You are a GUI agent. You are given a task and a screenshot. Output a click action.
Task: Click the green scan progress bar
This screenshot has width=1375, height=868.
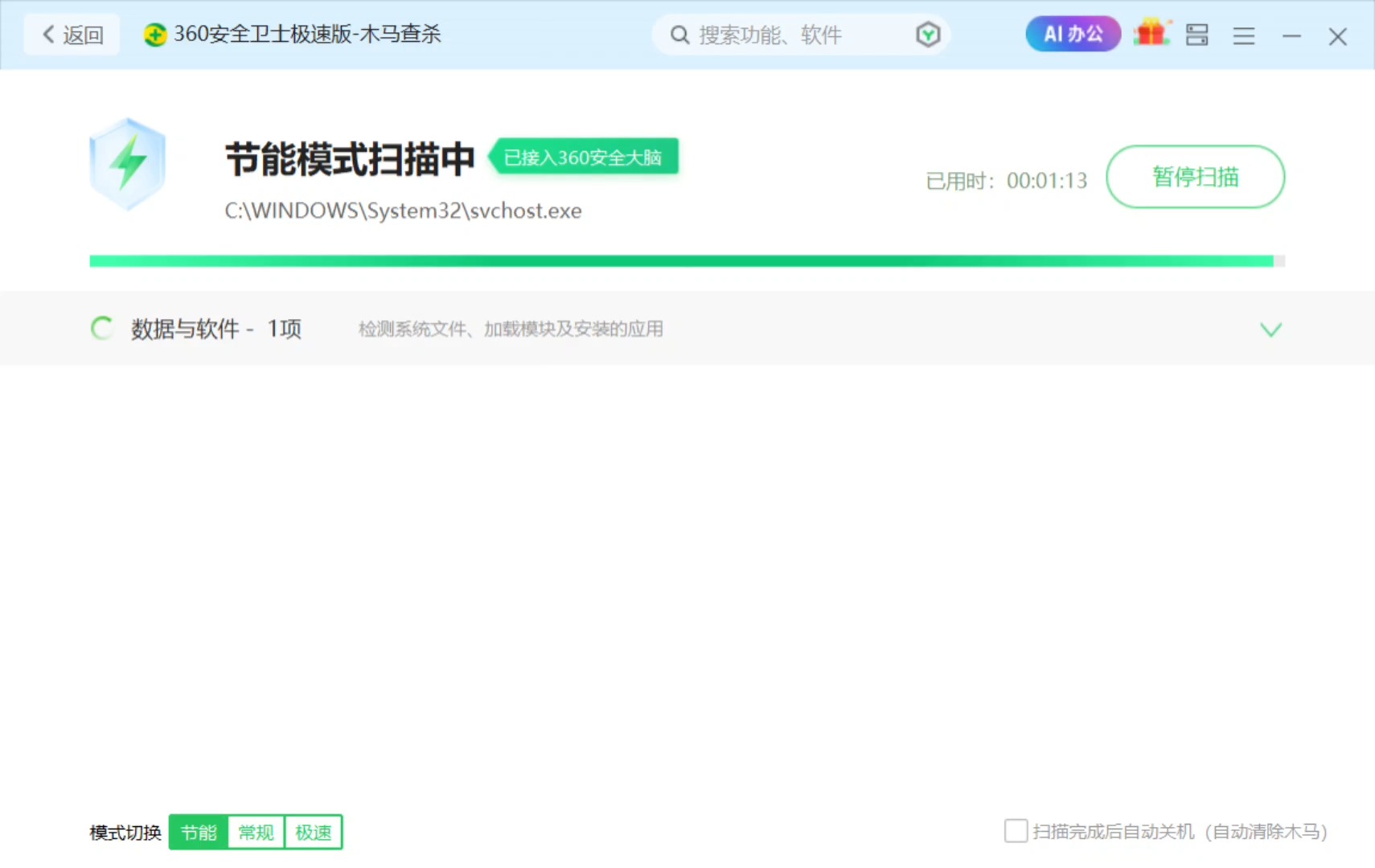coord(687,261)
